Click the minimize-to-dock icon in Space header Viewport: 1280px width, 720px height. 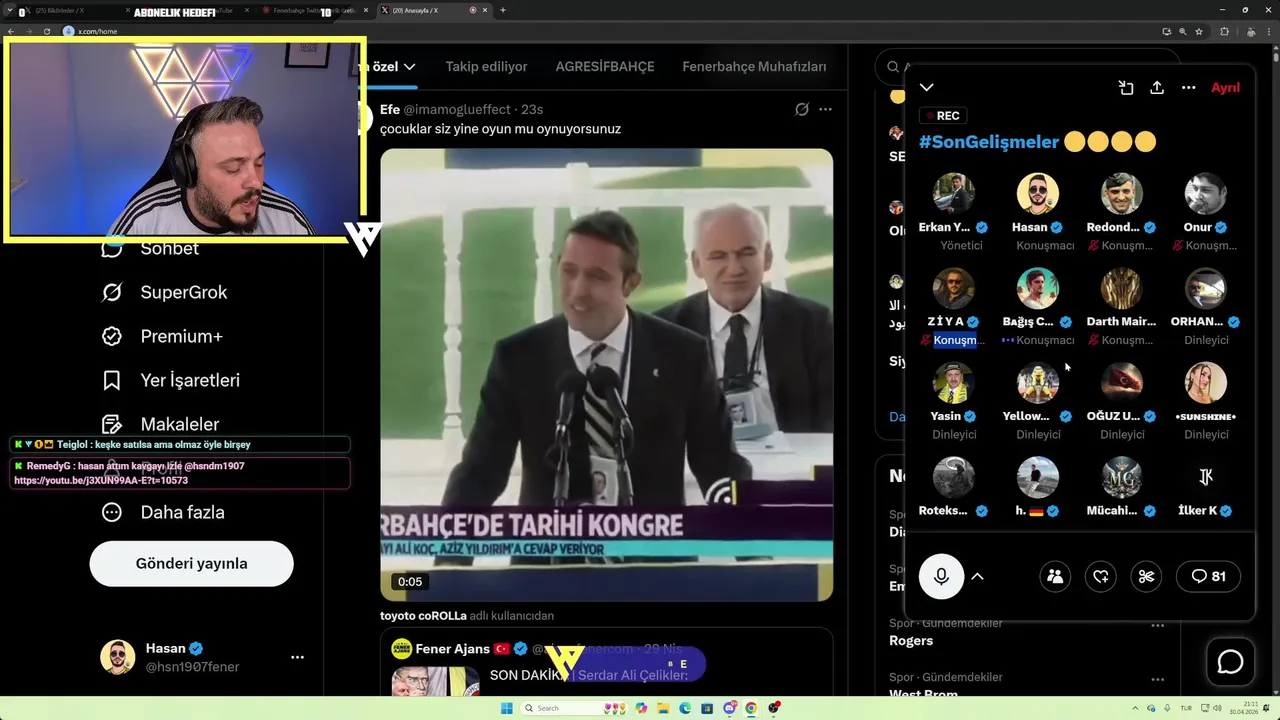pos(1126,88)
